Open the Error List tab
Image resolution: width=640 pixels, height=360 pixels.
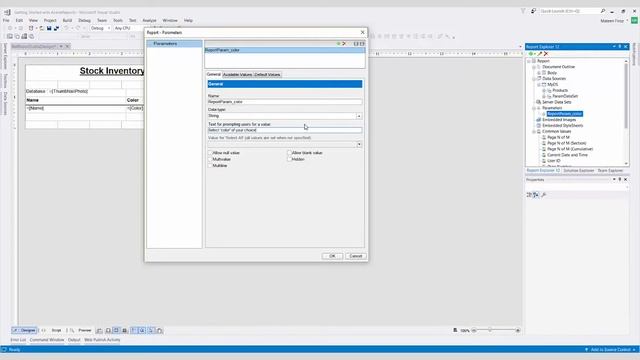(x=18, y=340)
